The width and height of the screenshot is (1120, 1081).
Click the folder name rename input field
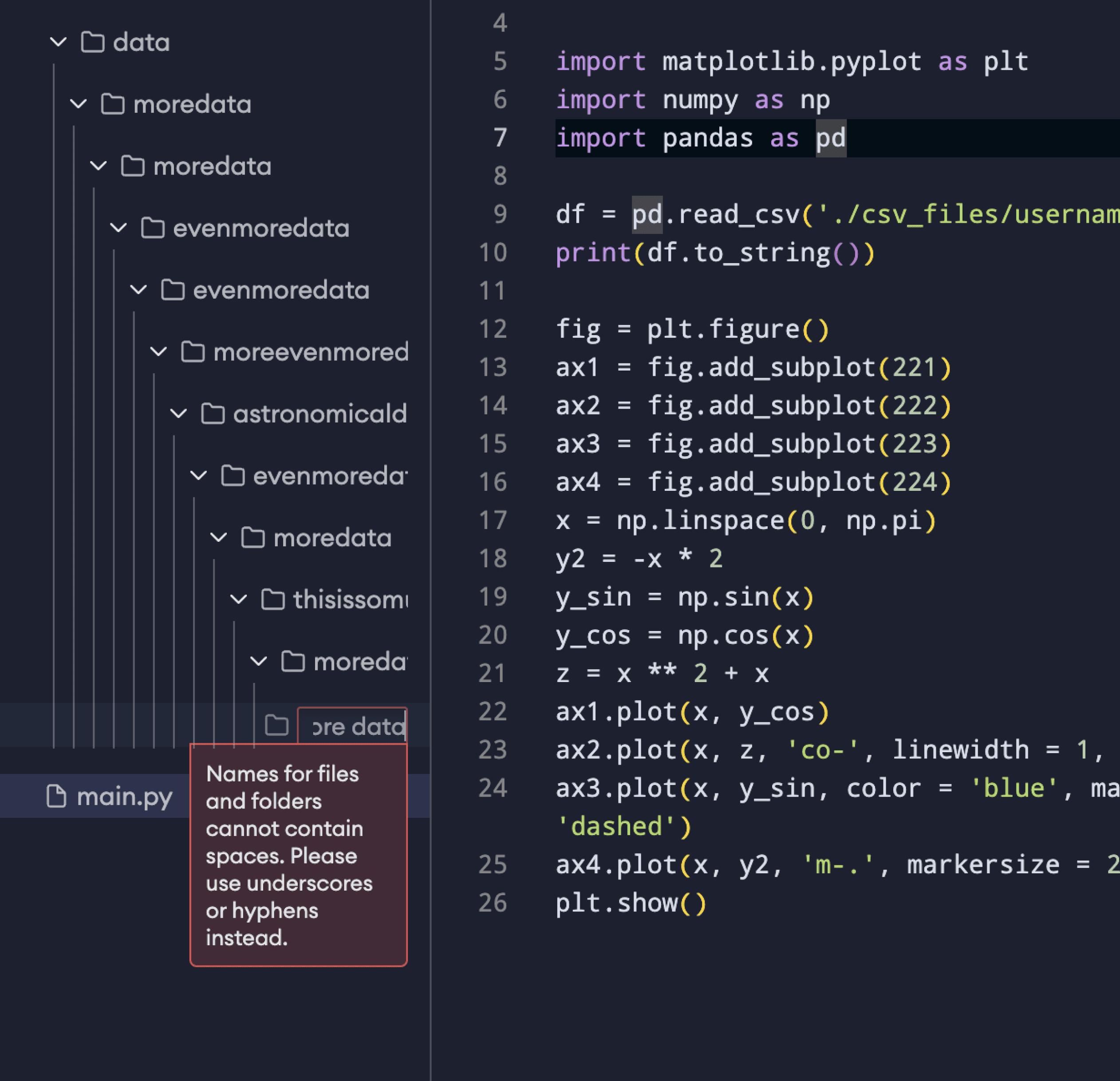353,726
